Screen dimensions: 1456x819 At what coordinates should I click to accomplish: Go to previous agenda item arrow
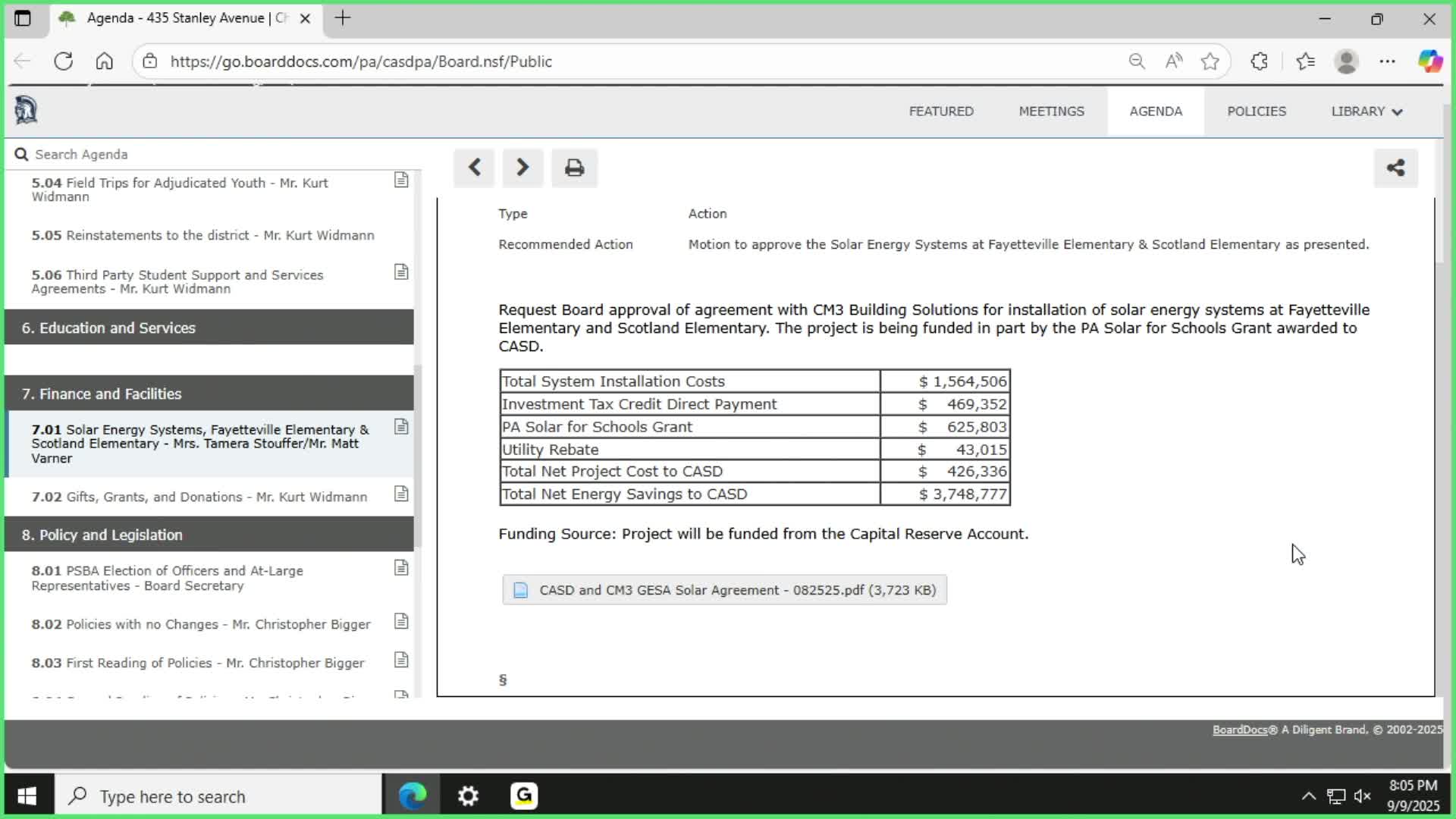tap(475, 168)
